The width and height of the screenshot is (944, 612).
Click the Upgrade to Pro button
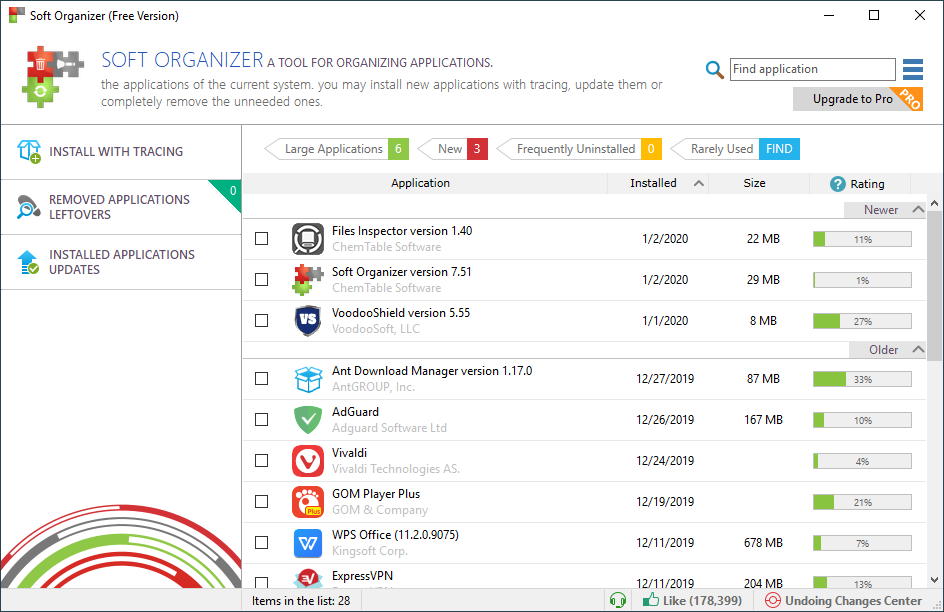click(x=858, y=99)
